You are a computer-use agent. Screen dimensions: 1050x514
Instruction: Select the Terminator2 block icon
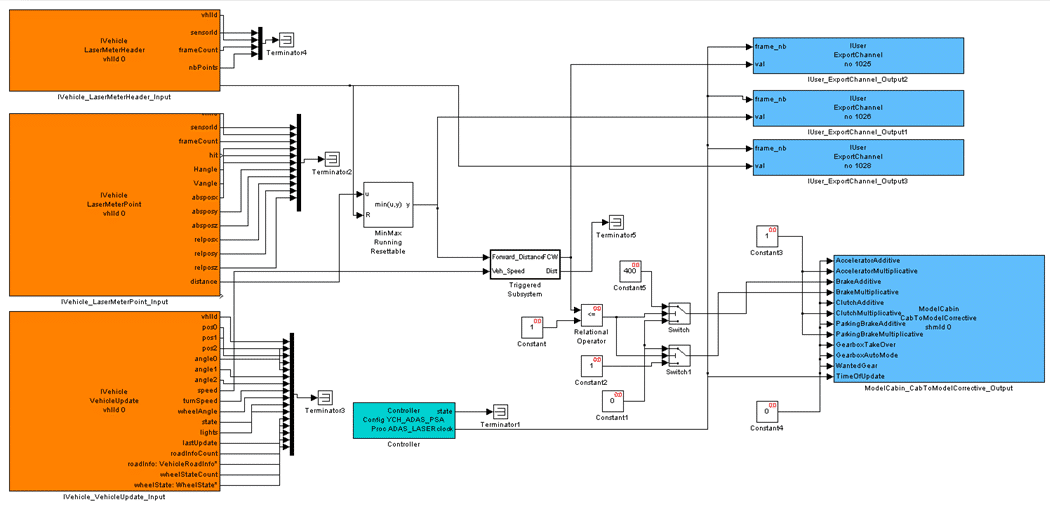[x=332, y=159]
